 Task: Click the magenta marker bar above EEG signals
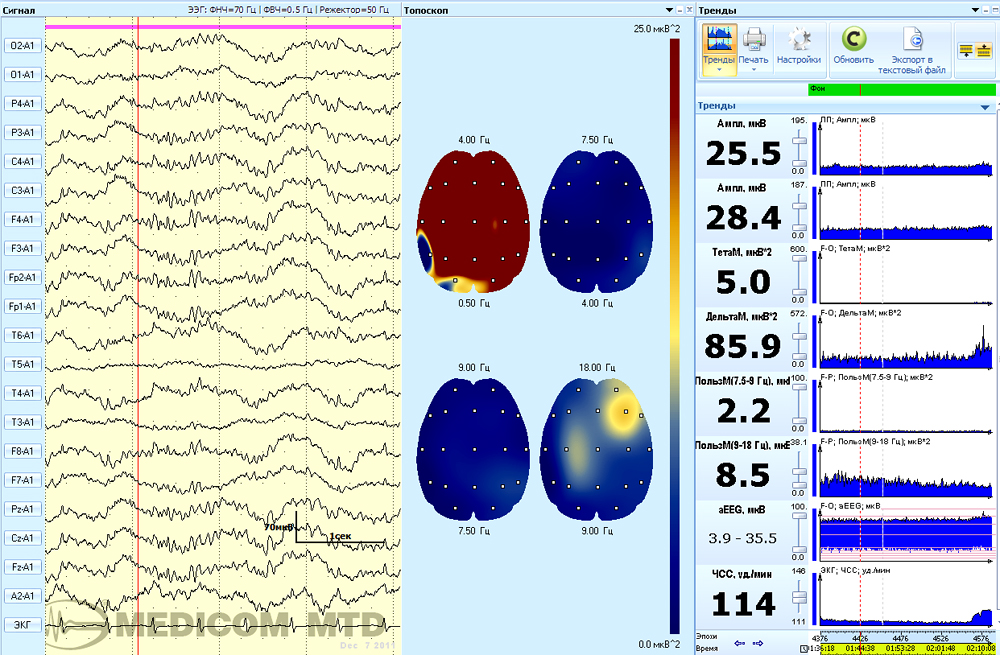coord(223,27)
